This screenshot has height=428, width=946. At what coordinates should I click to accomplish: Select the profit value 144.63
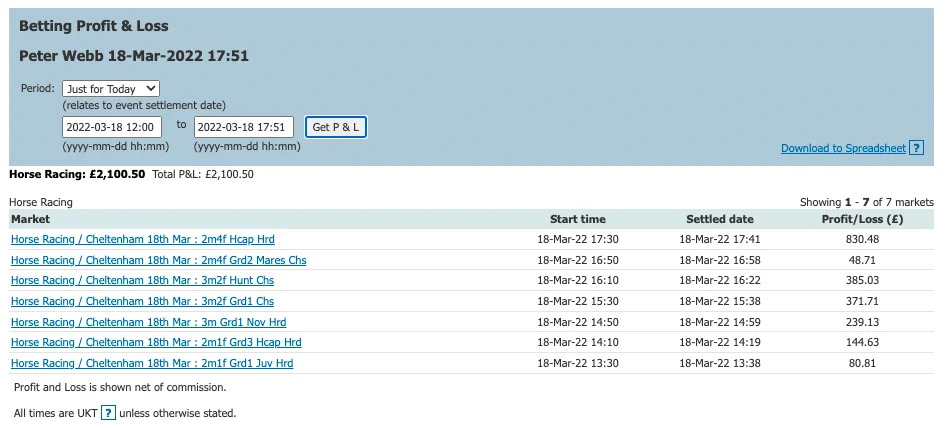click(x=862, y=343)
